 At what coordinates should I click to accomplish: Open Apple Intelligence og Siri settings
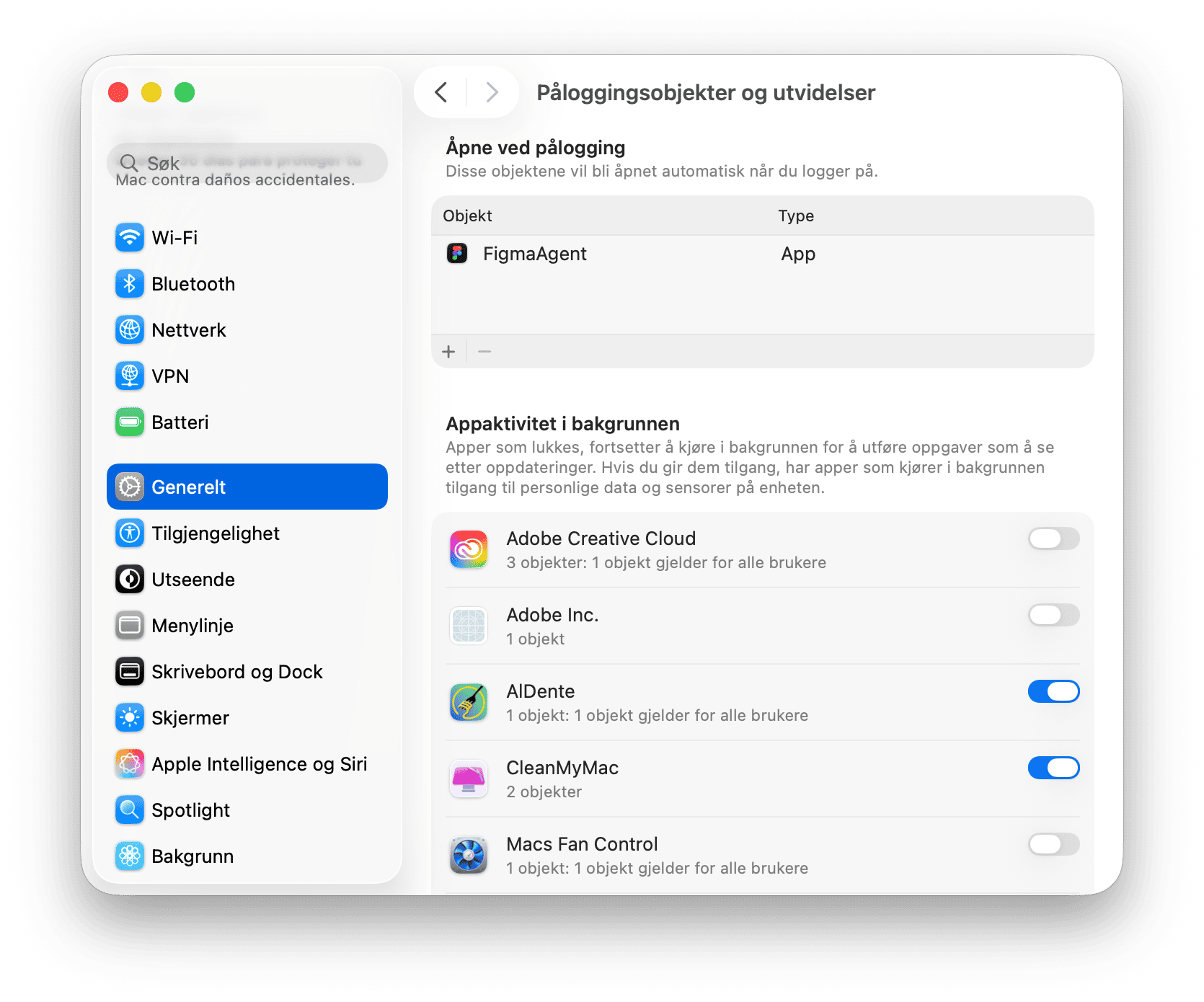[x=259, y=764]
